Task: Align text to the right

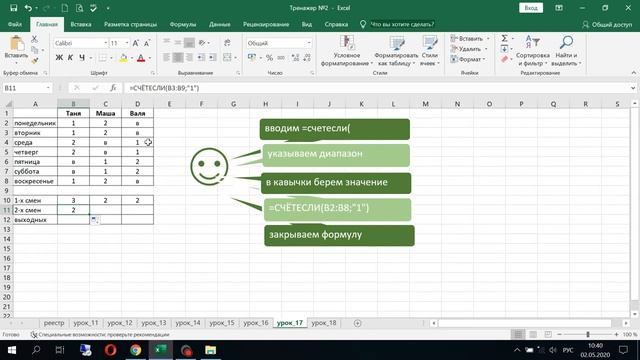Action: [189, 58]
